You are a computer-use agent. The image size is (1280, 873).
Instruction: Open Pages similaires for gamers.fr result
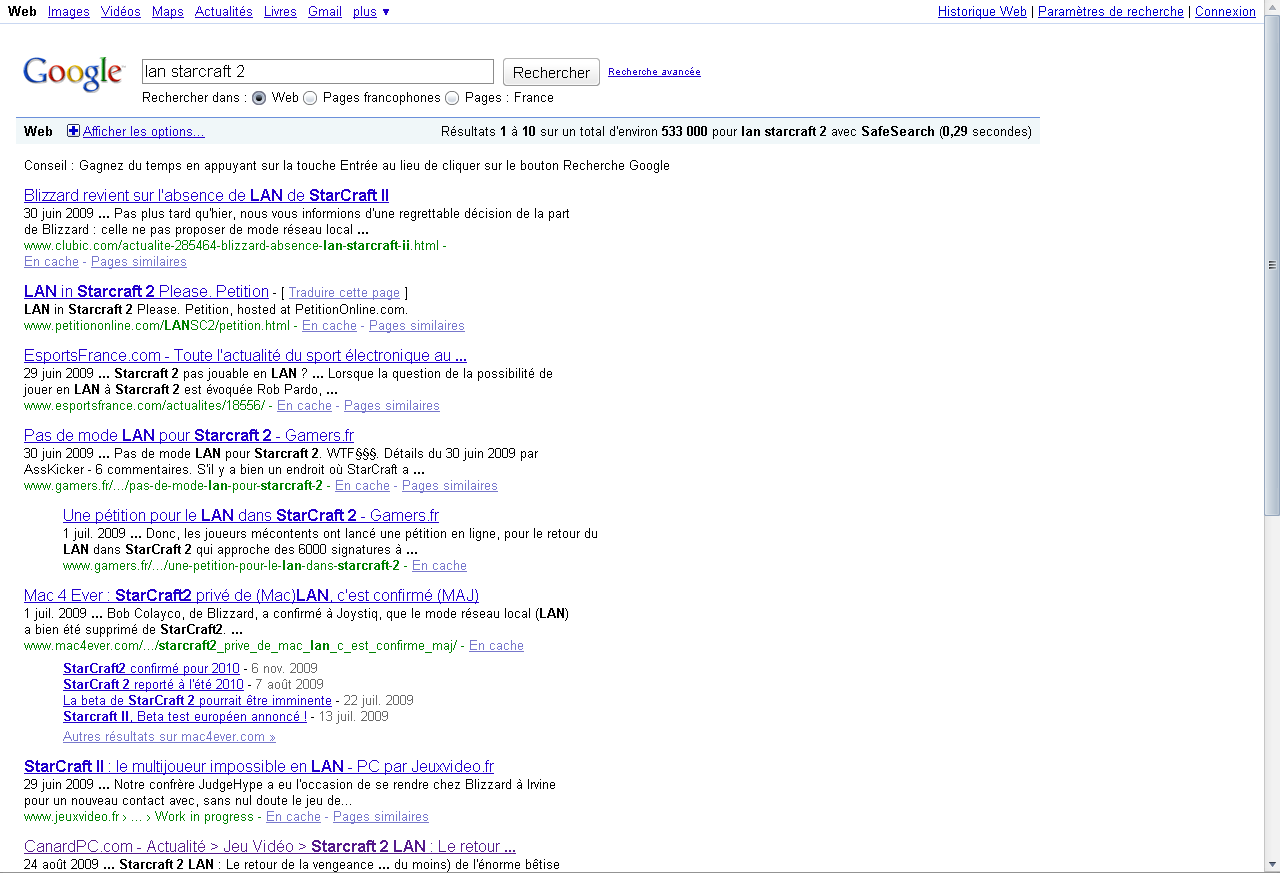coord(450,486)
